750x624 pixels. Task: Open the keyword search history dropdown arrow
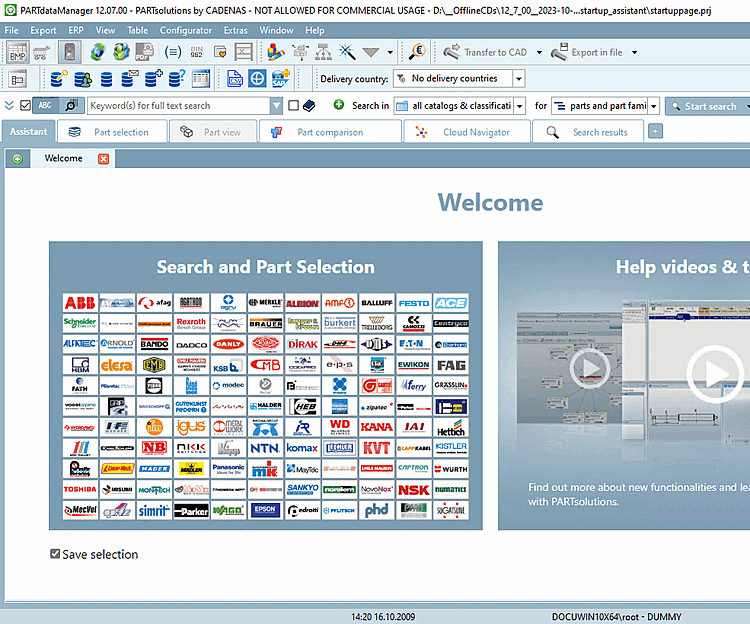(276, 106)
